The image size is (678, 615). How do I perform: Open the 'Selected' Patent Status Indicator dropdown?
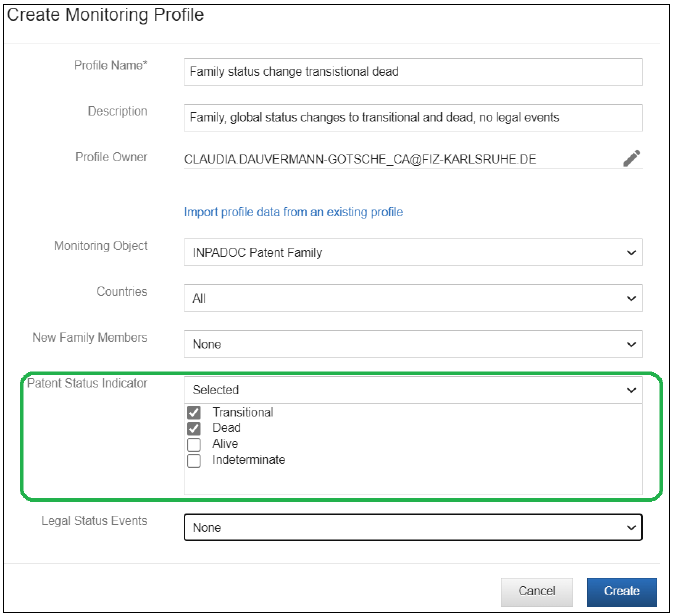coord(413,390)
